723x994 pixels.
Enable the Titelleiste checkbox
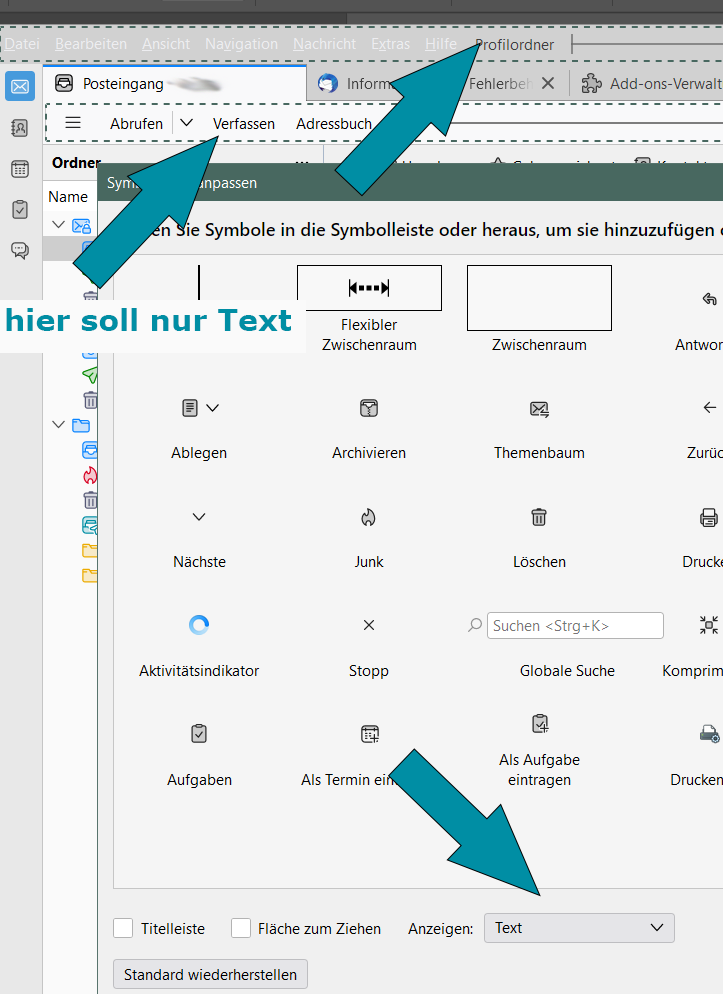[123, 928]
